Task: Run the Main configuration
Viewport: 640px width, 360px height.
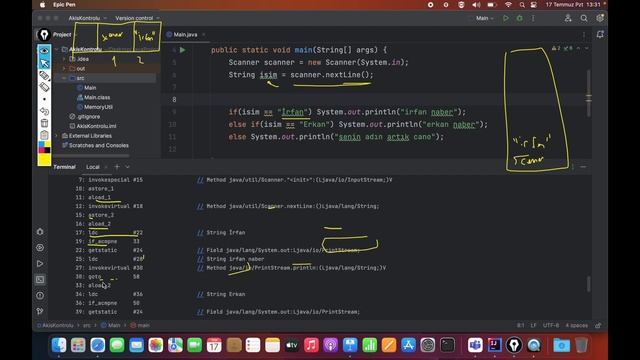Action: (x=506, y=18)
